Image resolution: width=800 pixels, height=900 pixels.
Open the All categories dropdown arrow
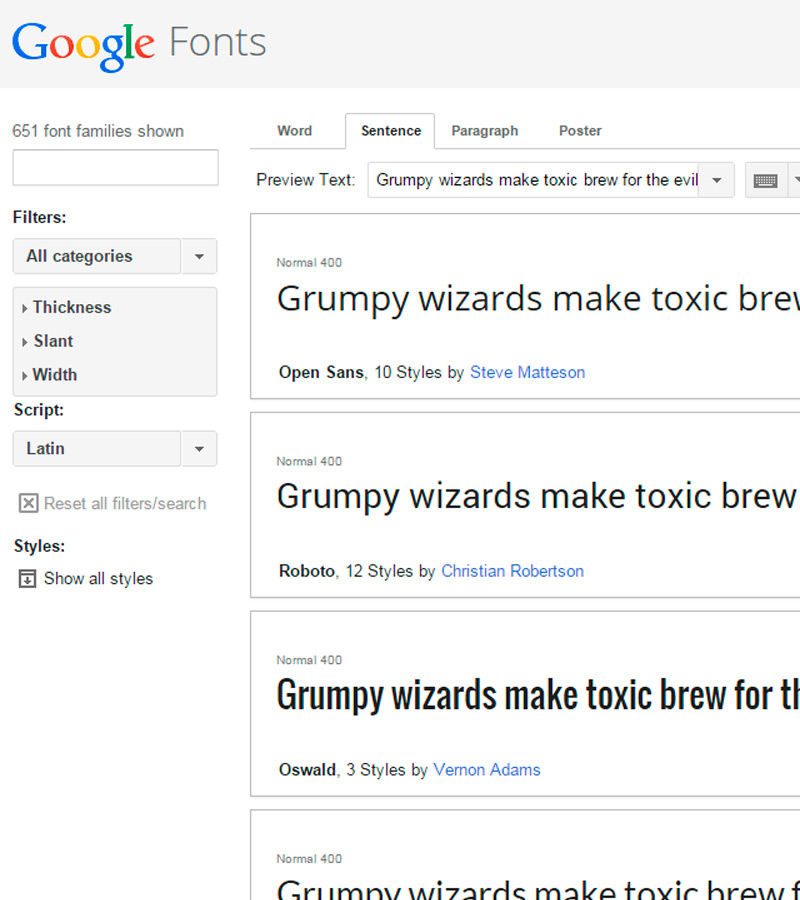[x=199, y=257]
